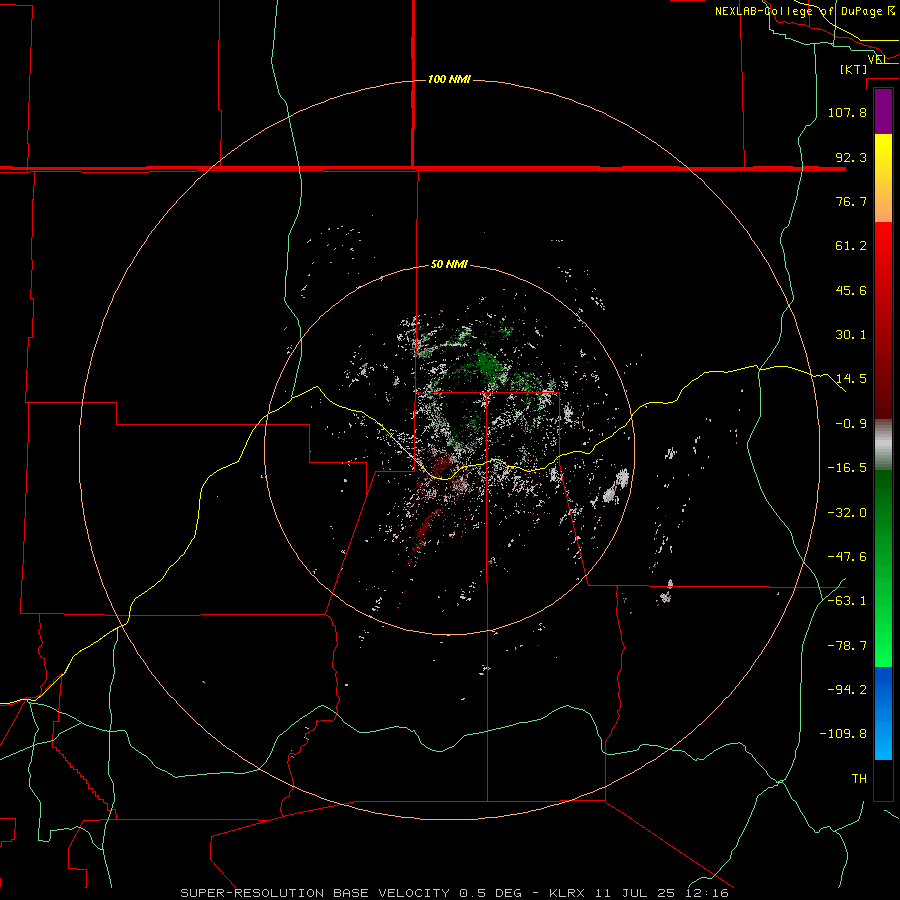The image size is (900, 900).
Task: Click the 107.8 scale value
Action: click(847, 112)
